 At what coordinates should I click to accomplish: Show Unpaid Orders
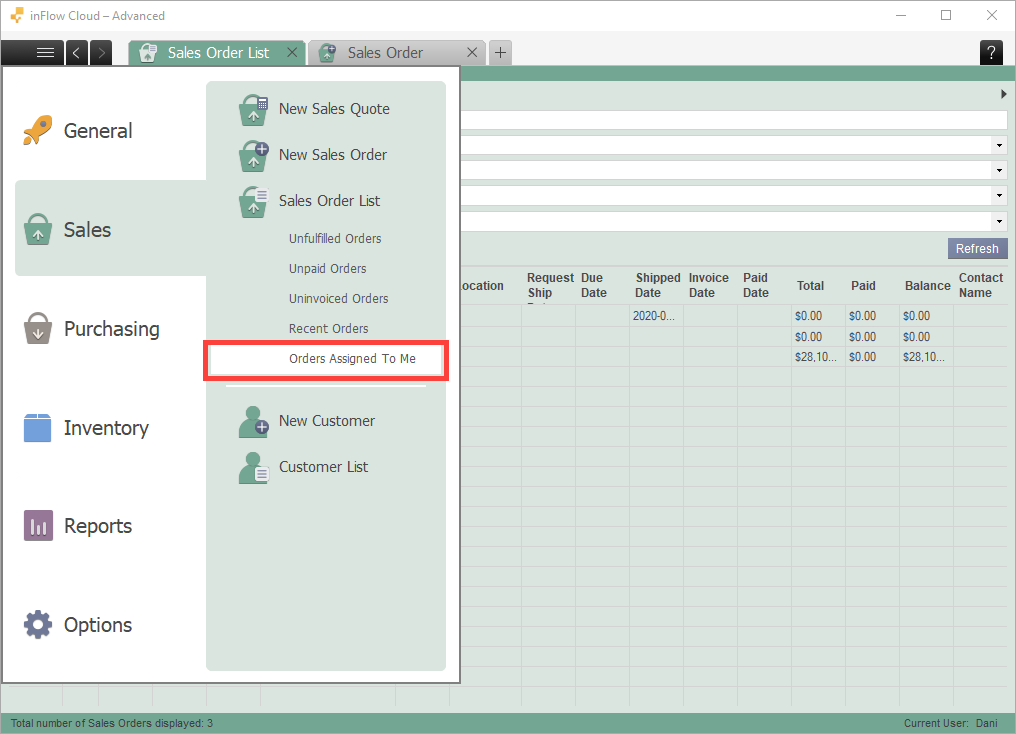click(327, 268)
